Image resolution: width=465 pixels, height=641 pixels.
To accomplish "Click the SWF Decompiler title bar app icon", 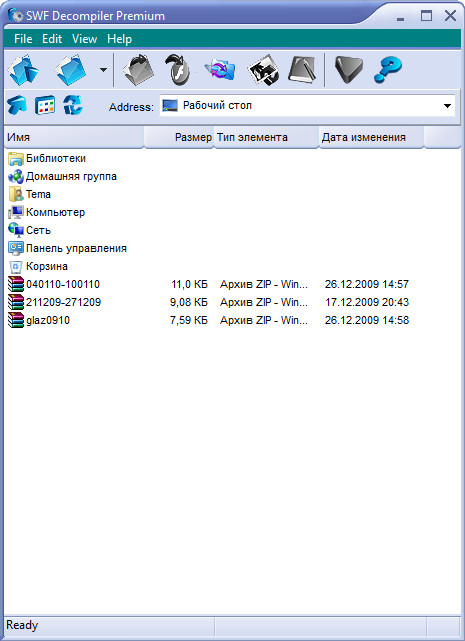I will (16, 16).
